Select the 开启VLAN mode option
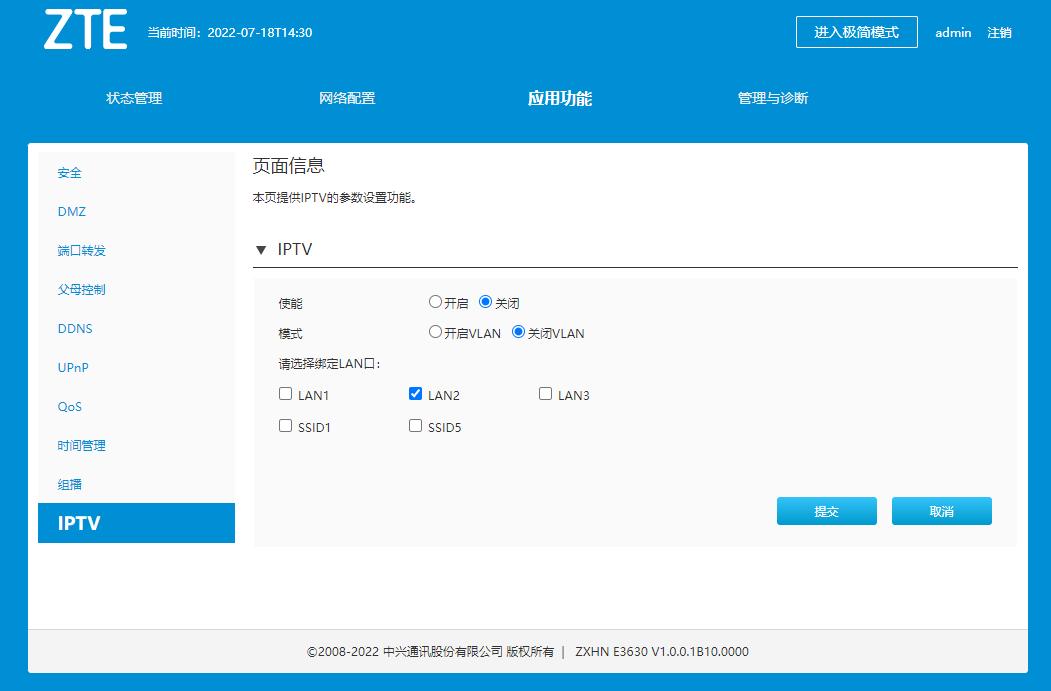This screenshot has height=691, width=1051. click(x=436, y=331)
